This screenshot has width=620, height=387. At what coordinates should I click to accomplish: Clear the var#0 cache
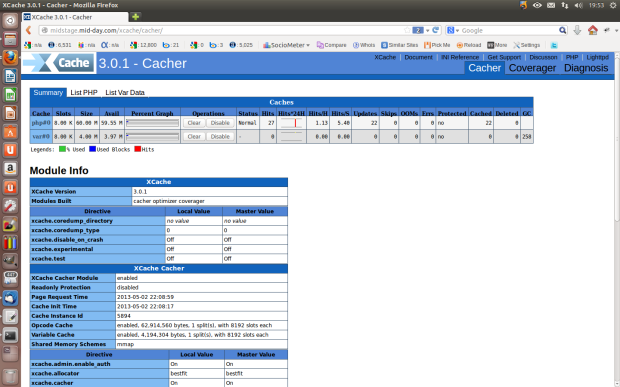point(194,136)
